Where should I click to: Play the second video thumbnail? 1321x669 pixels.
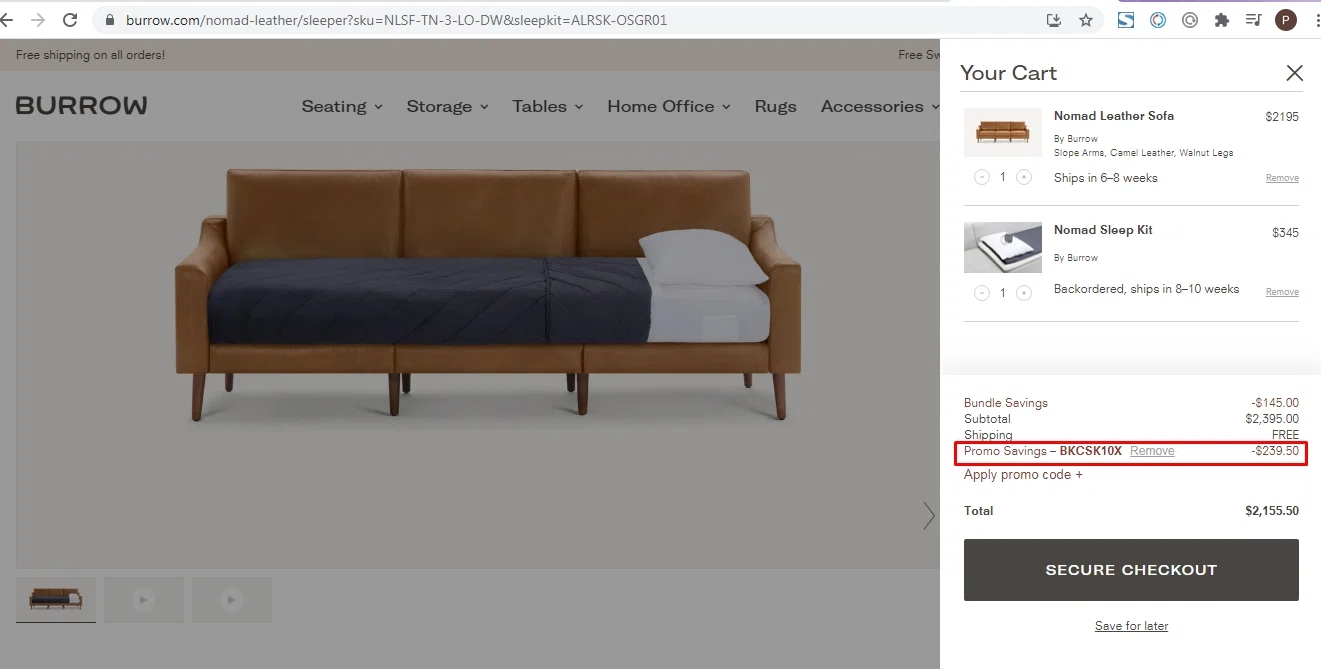point(144,600)
